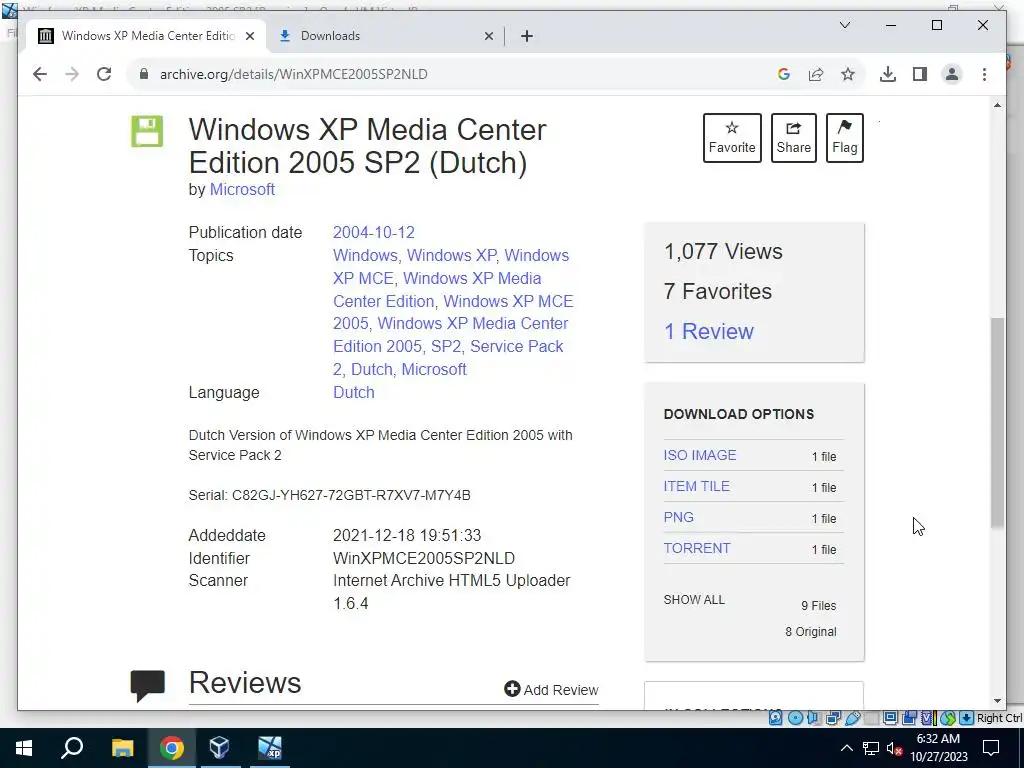The width and height of the screenshot is (1024, 768).
Task: Click the browser forward arrow
Action: pos(72,74)
